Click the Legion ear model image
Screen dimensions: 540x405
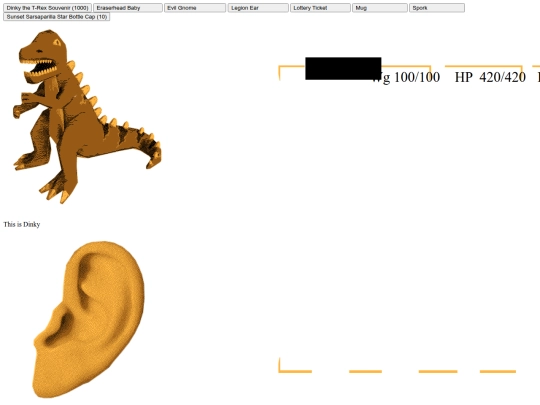click(x=89, y=320)
